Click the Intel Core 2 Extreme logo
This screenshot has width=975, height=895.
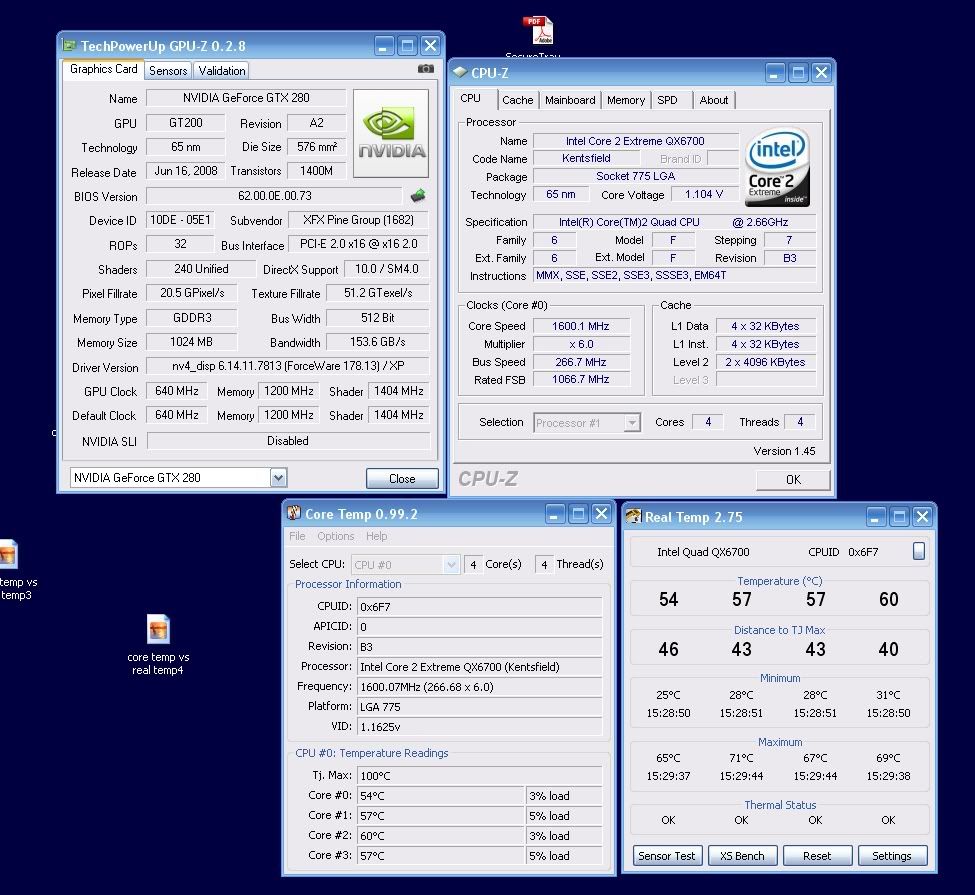pyautogui.click(x=778, y=166)
